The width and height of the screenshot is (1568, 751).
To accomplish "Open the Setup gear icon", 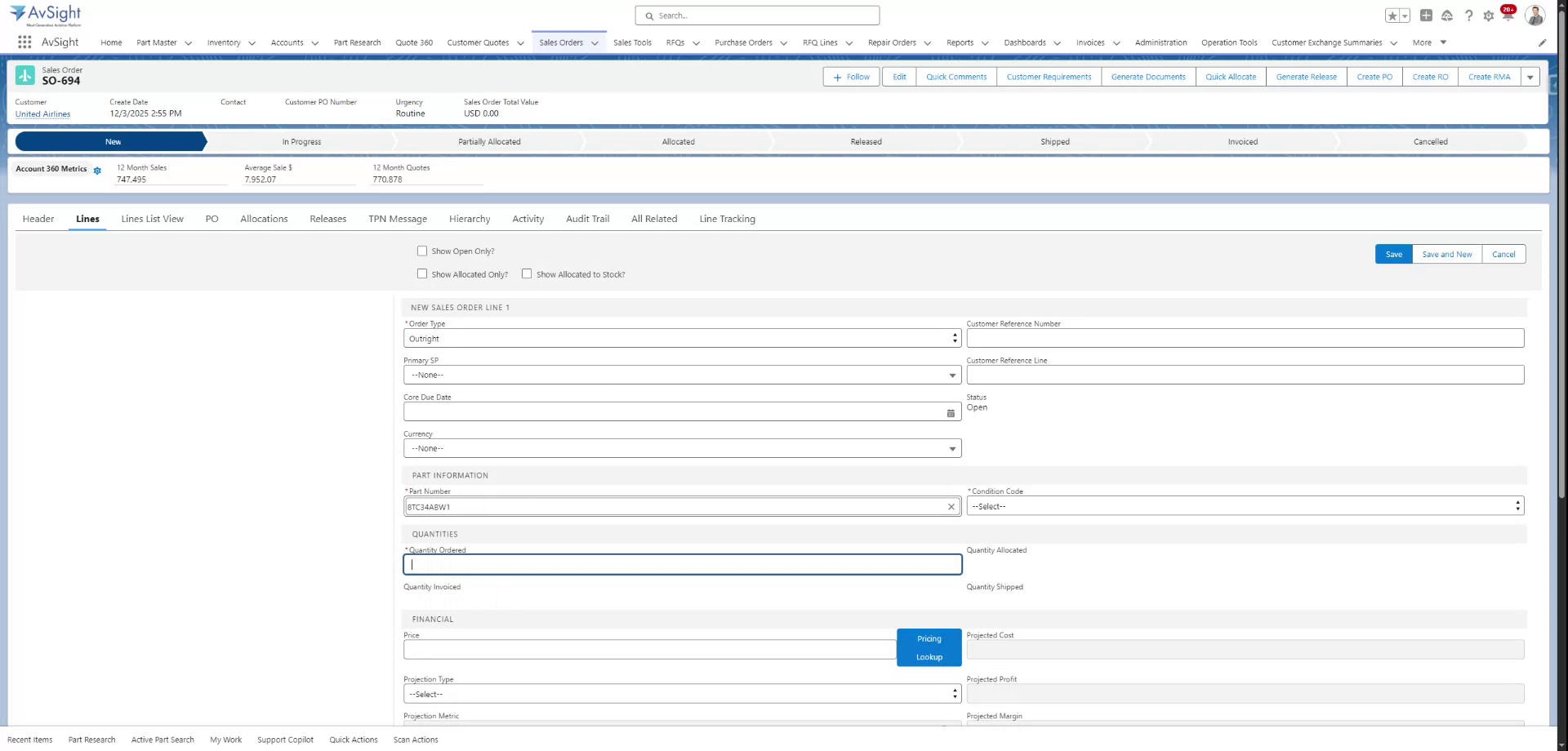I will [x=1489, y=16].
